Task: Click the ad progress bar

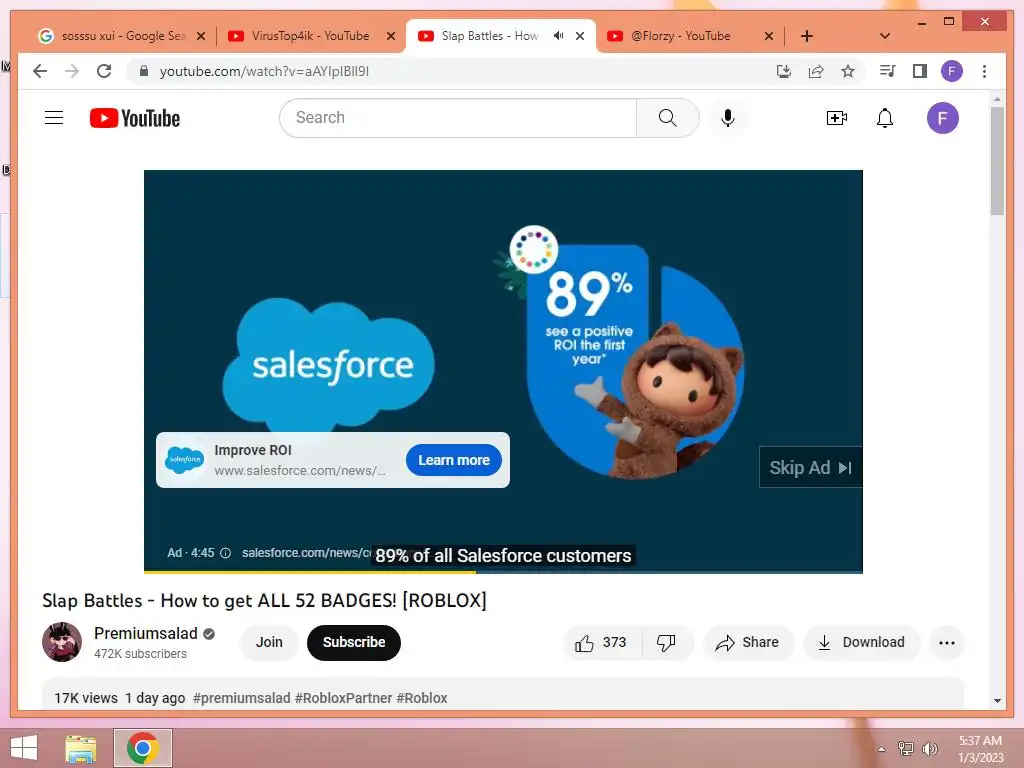Action: (x=503, y=572)
